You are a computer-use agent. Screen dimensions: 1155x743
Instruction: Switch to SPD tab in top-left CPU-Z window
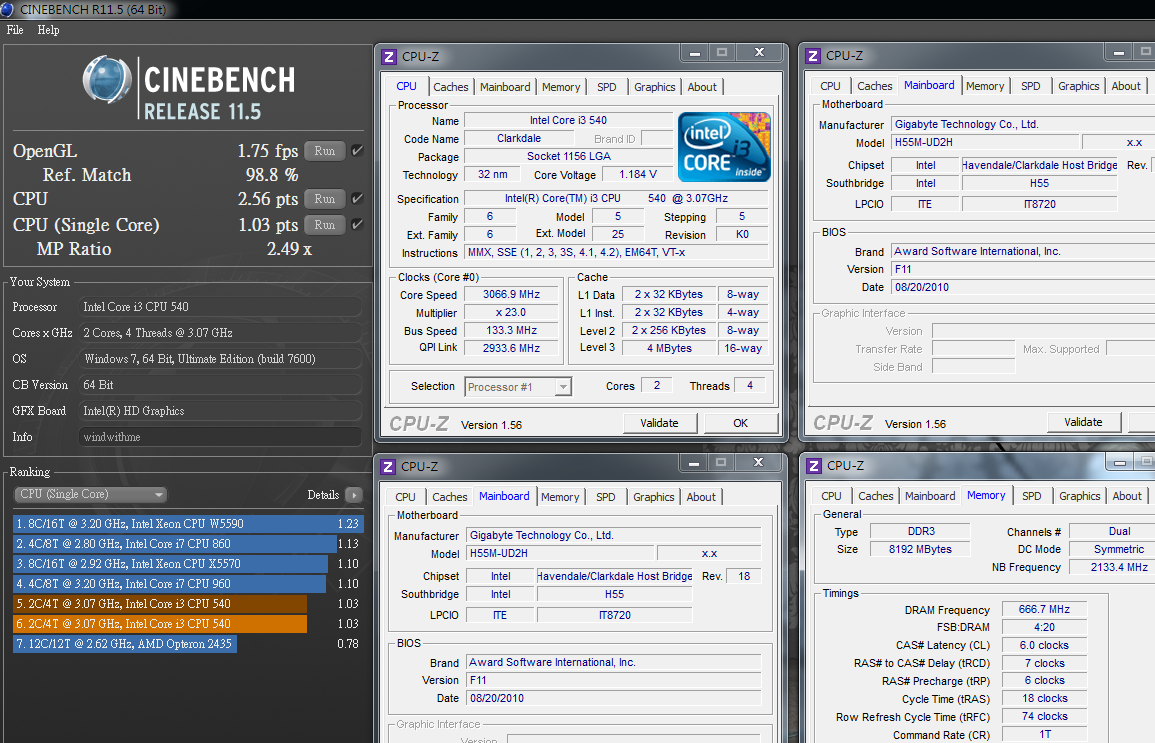pos(607,87)
